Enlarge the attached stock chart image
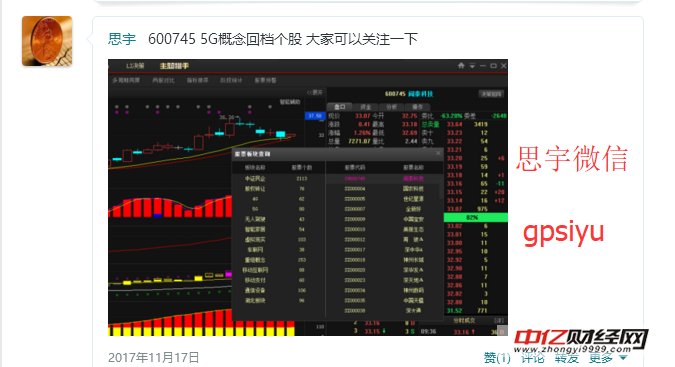Viewport: 675px width, 367px height. coord(308,197)
